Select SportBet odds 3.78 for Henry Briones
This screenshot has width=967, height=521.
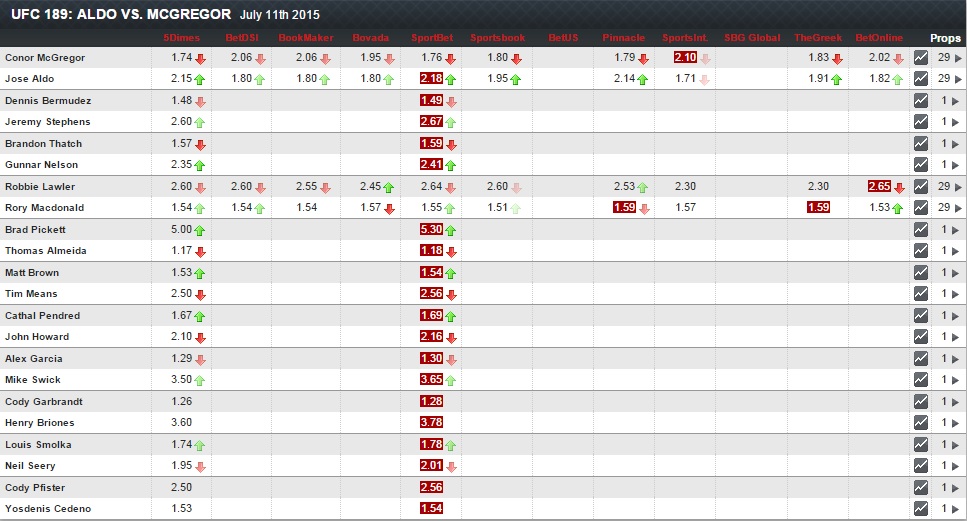pos(432,422)
